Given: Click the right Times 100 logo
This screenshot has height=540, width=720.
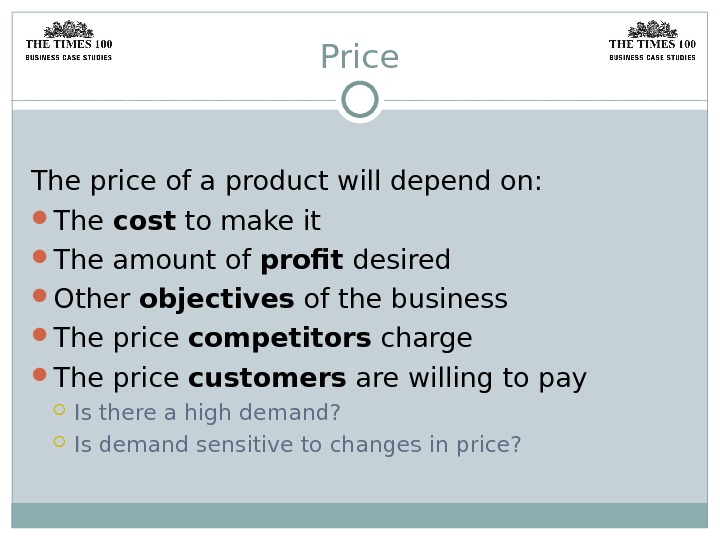Looking at the screenshot, I should tap(652, 41).
